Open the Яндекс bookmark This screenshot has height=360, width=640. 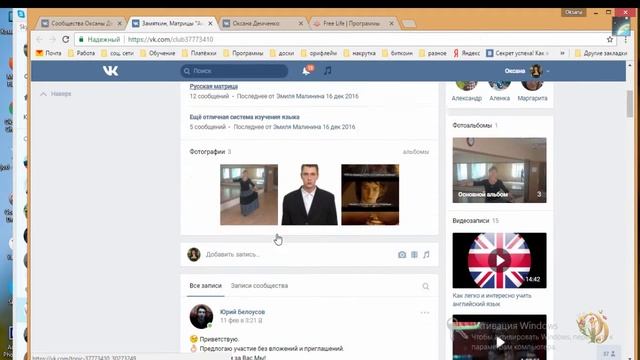coord(466,53)
